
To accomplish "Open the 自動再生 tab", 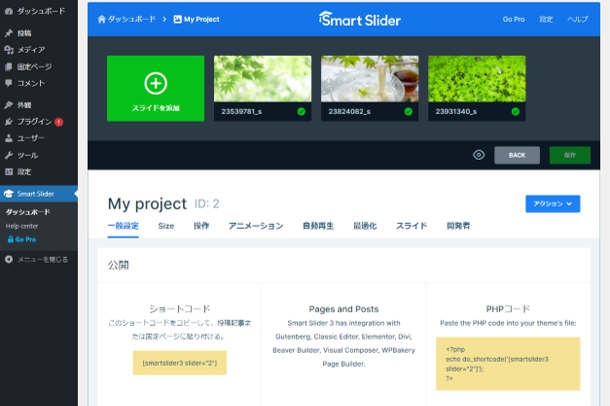I will tap(318, 226).
